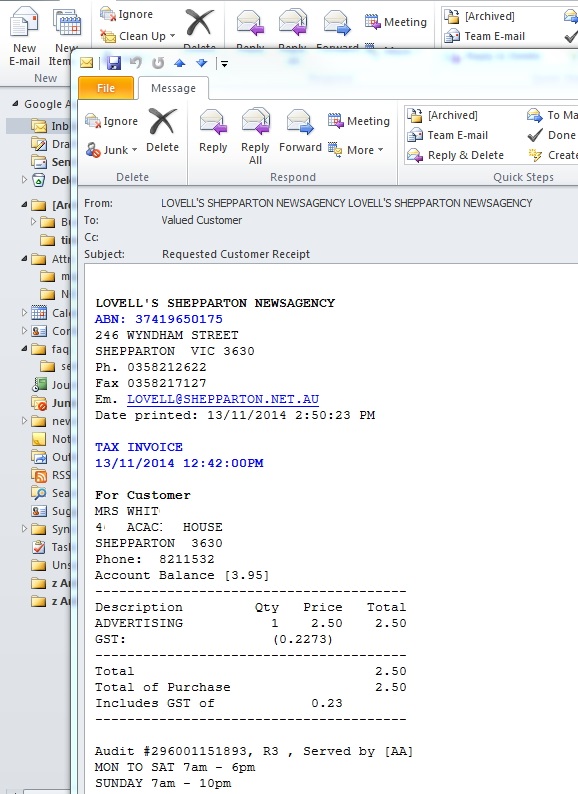Select the To Manager quick step
The image size is (578, 794).
[x=552, y=115]
